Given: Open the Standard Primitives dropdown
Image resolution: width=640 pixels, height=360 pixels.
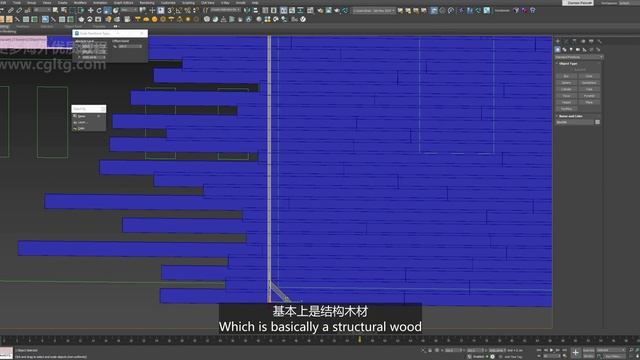Looking at the screenshot, I should tap(578, 57).
